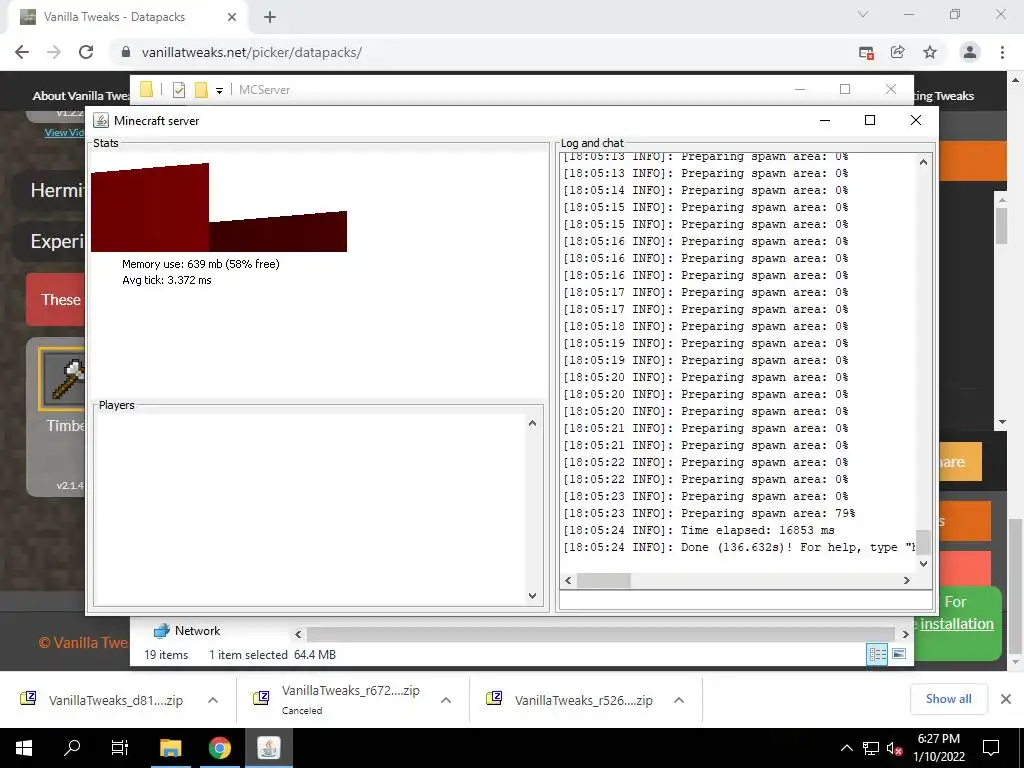Image resolution: width=1024 pixels, height=768 pixels.
Task: Bookmark this page with the star icon
Action: click(930, 52)
